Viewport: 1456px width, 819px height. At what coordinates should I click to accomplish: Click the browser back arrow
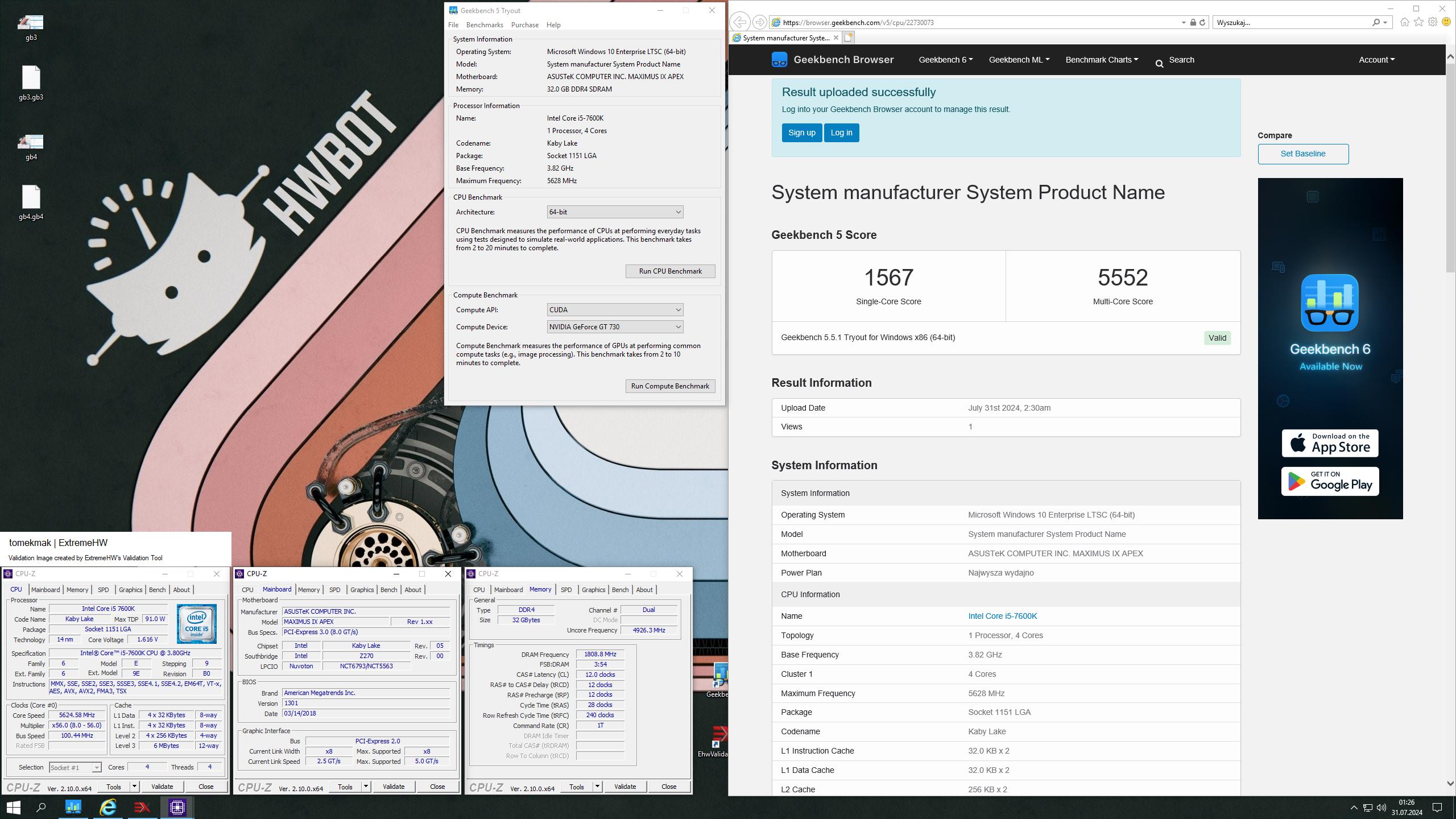click(x=739, y=22)
